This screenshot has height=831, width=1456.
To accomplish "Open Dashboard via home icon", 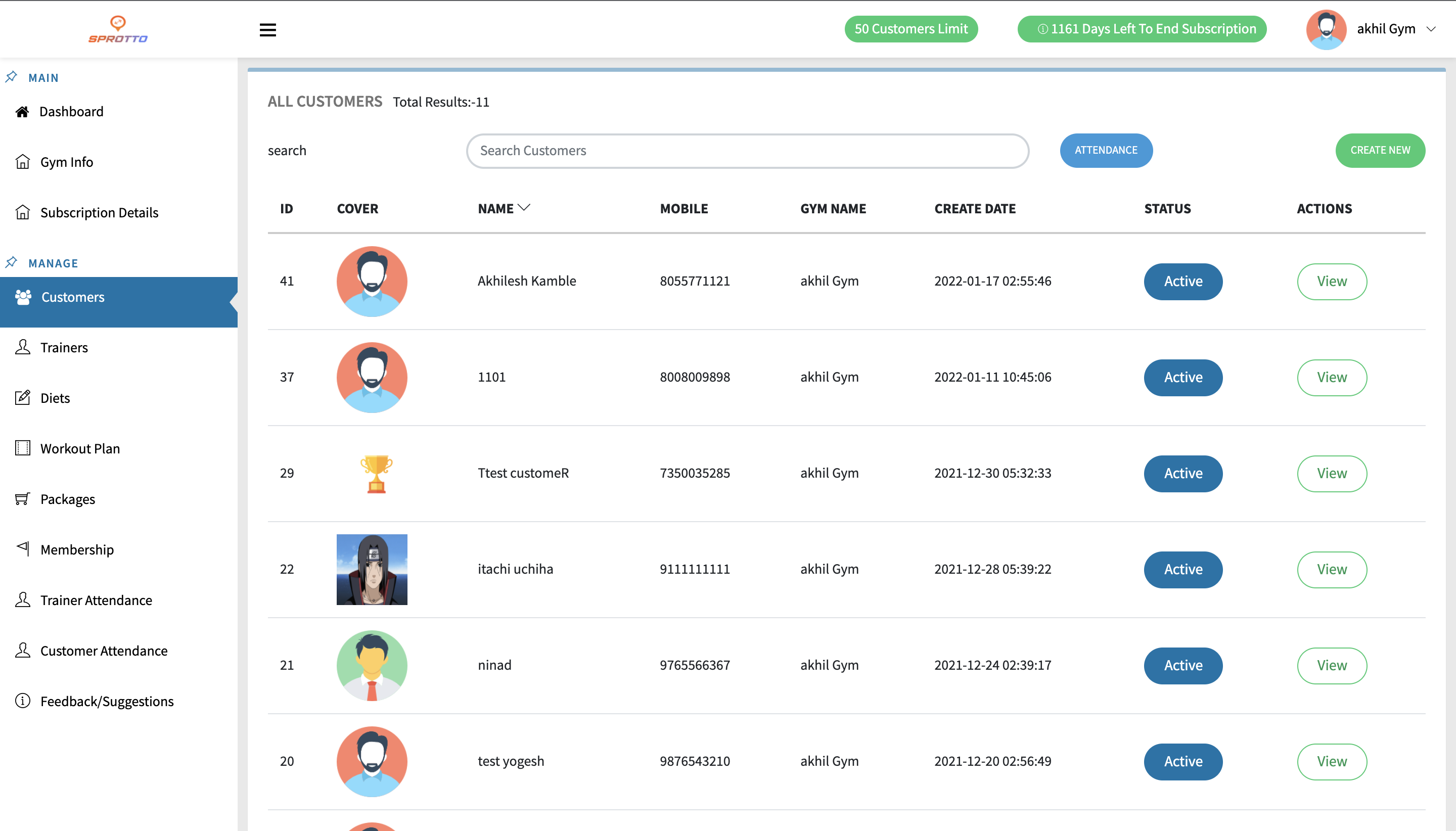I will coord(22,112).
